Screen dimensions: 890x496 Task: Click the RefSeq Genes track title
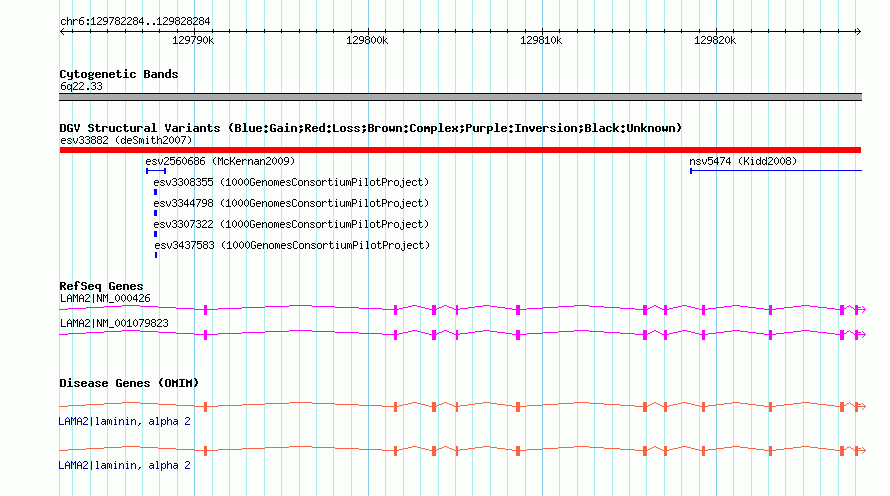click(101, 286)
